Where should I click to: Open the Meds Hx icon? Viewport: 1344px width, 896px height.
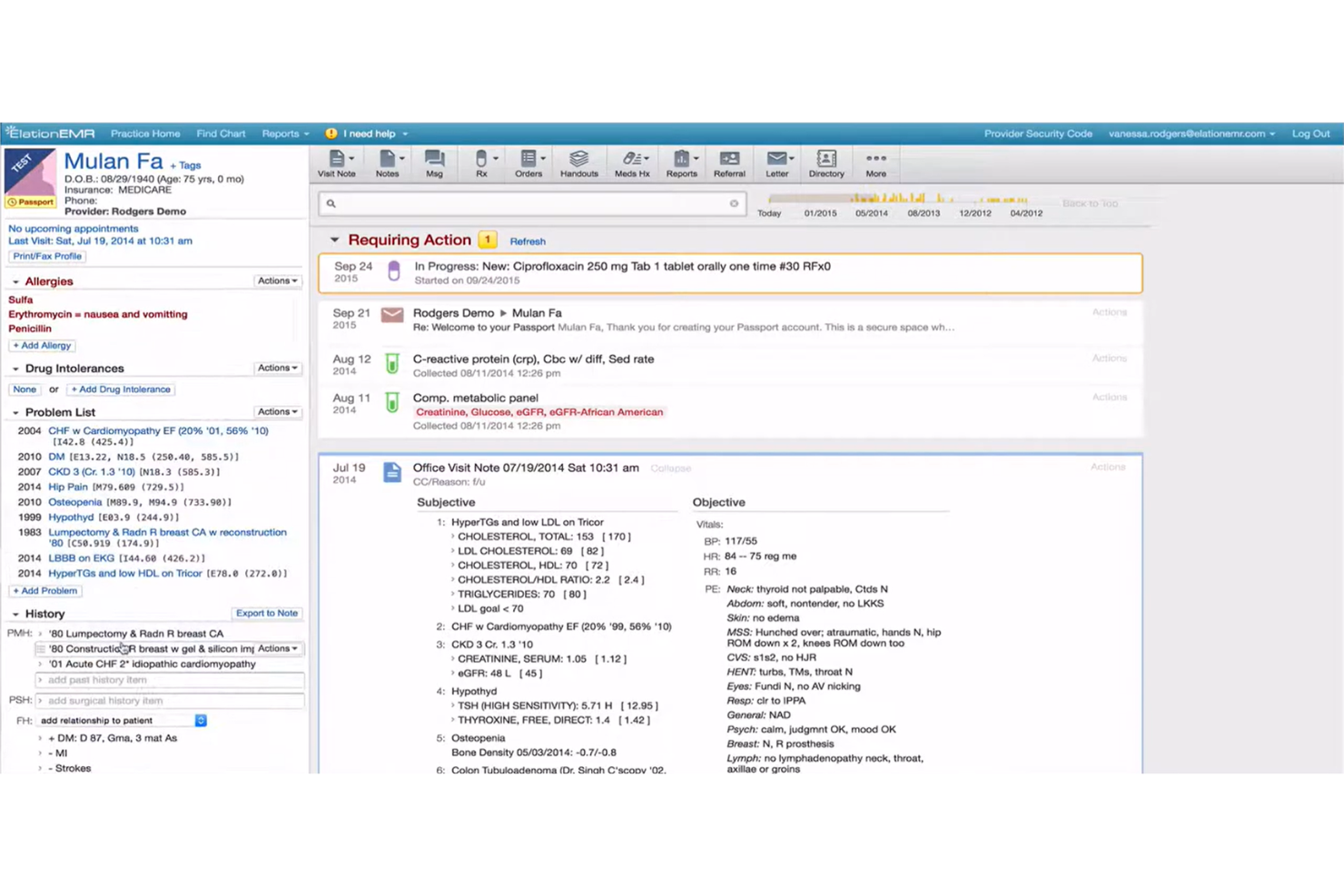632,164
